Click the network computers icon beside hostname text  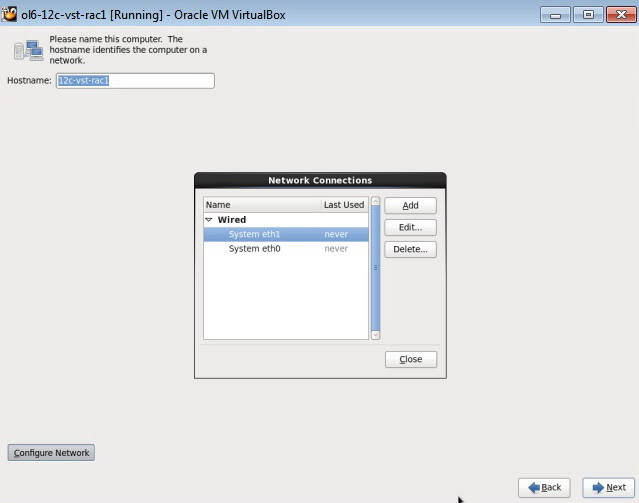pos(29,50)
